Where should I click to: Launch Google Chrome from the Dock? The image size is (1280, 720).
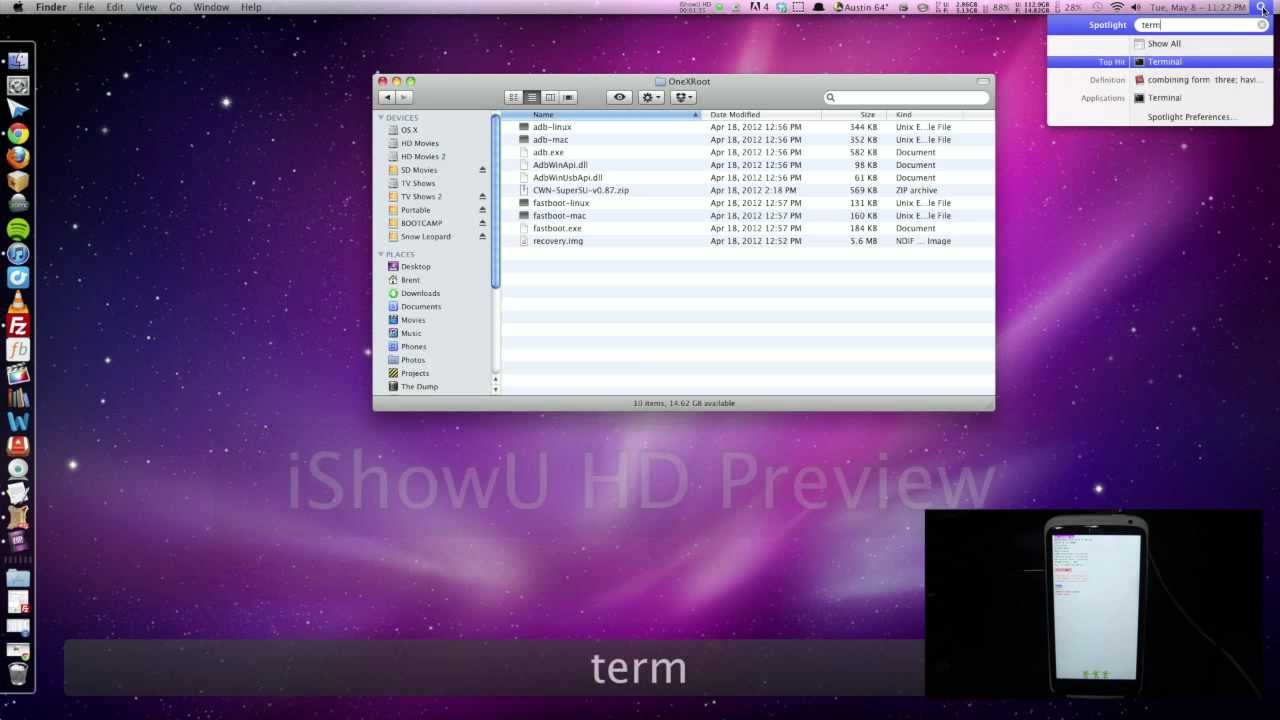click(18, 134)
